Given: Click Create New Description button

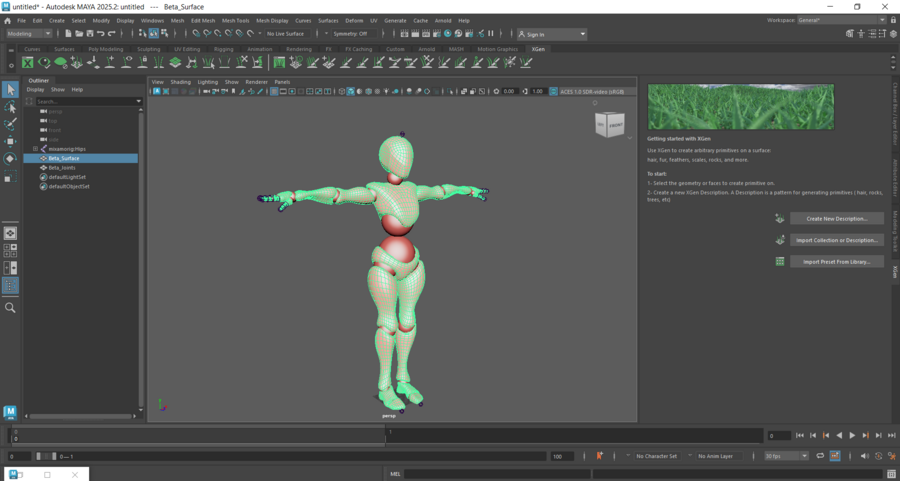Looking at the screenshot, I should point(836,218).
